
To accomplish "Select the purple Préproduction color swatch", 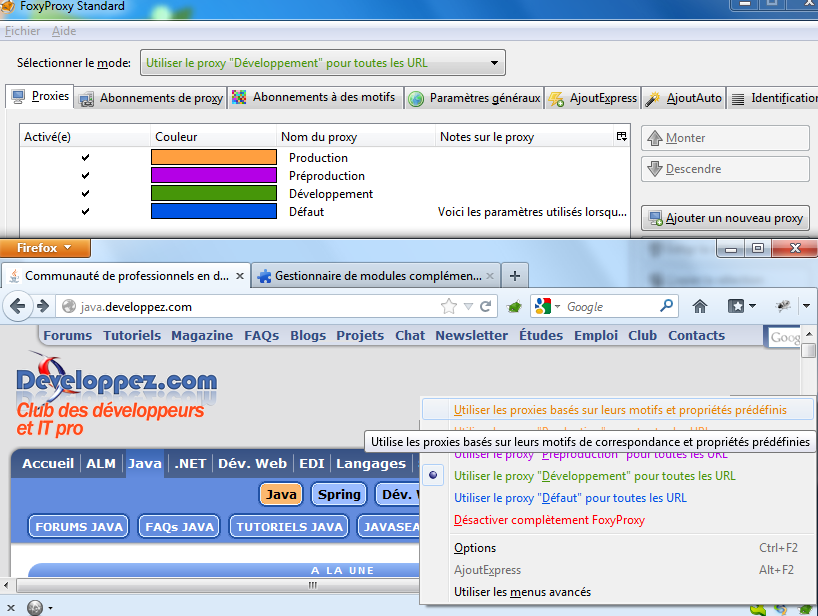I will pos(214,175).
